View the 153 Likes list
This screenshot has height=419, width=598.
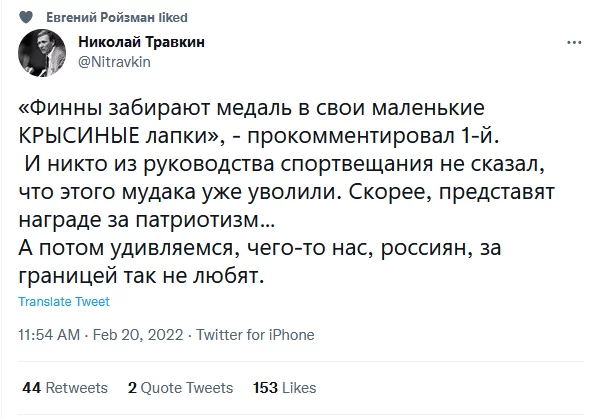(285, 388)
